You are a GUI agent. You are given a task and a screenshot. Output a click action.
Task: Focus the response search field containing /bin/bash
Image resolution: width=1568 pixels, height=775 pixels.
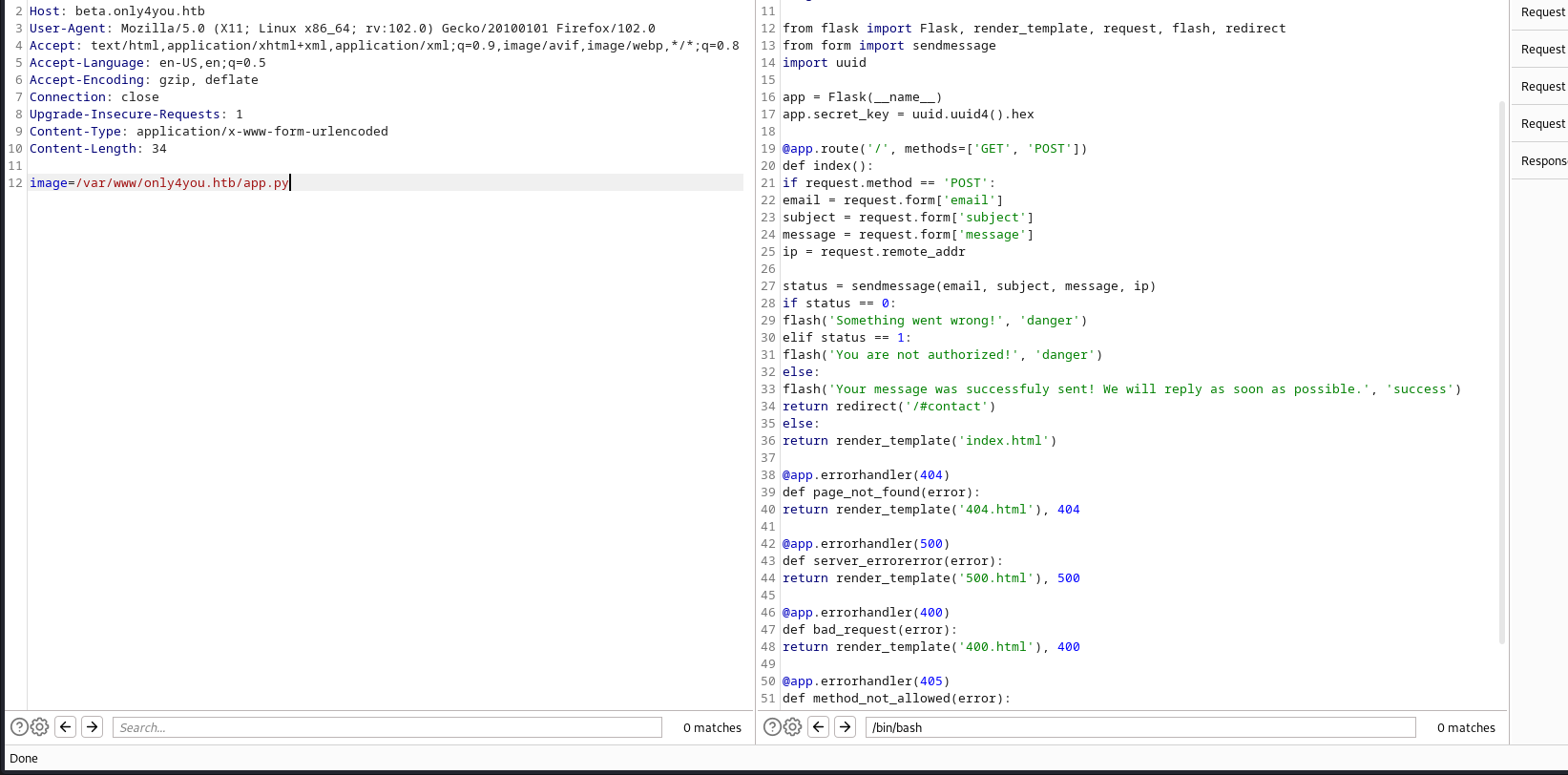pyautogui.click(x=1140, y=727)
